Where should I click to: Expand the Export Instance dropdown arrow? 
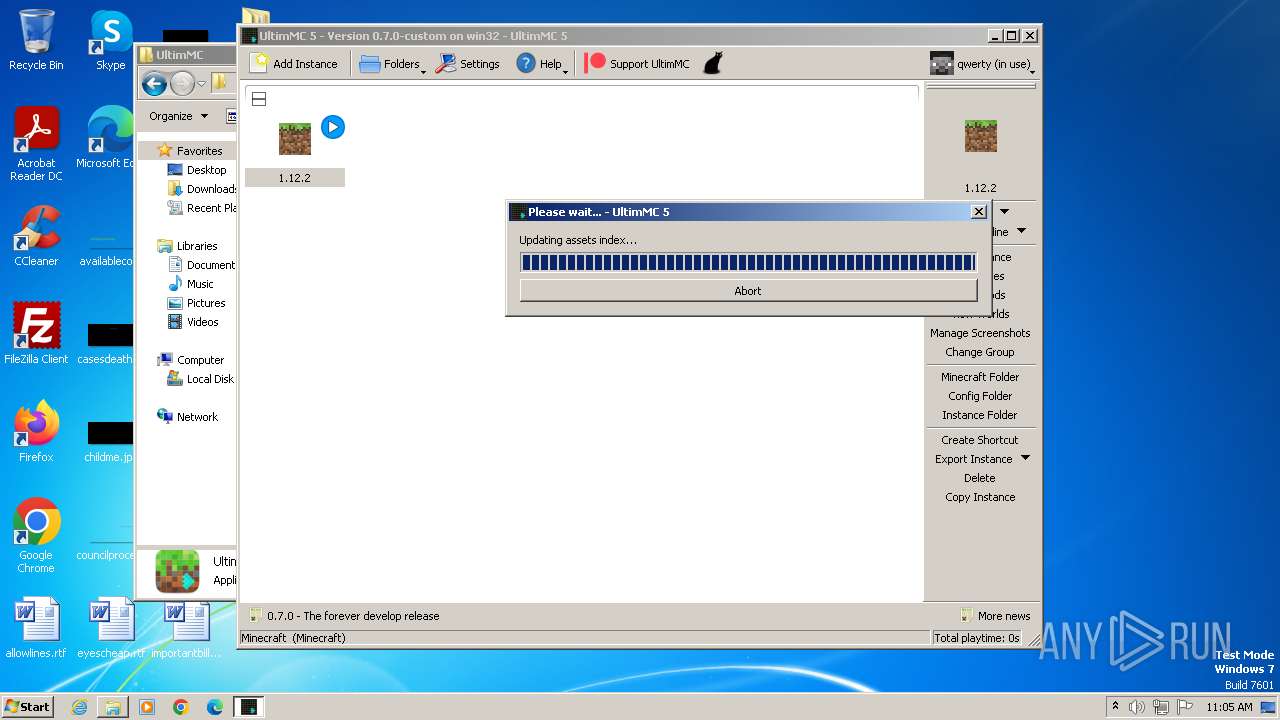(x=1025, y=459)
